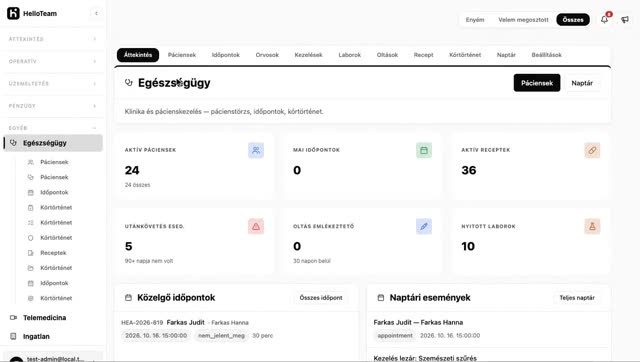
Task: Click the warning triangle icon on Utánkövetés card
Action: 256,226
